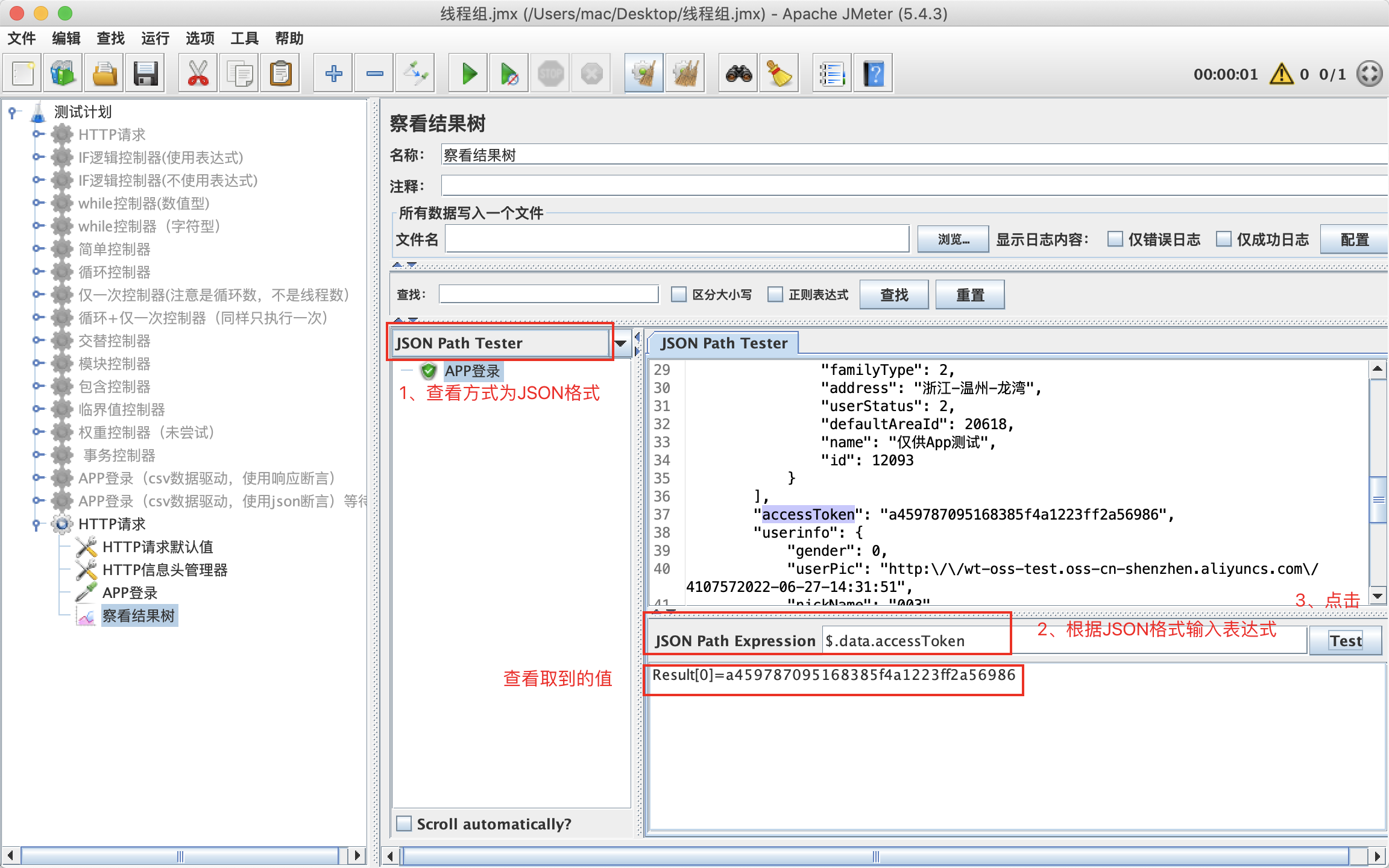The height and width of the screenshot is (868, 1389).
Task: Expand the 交替控制器 node
Action: tap(37, 341)
